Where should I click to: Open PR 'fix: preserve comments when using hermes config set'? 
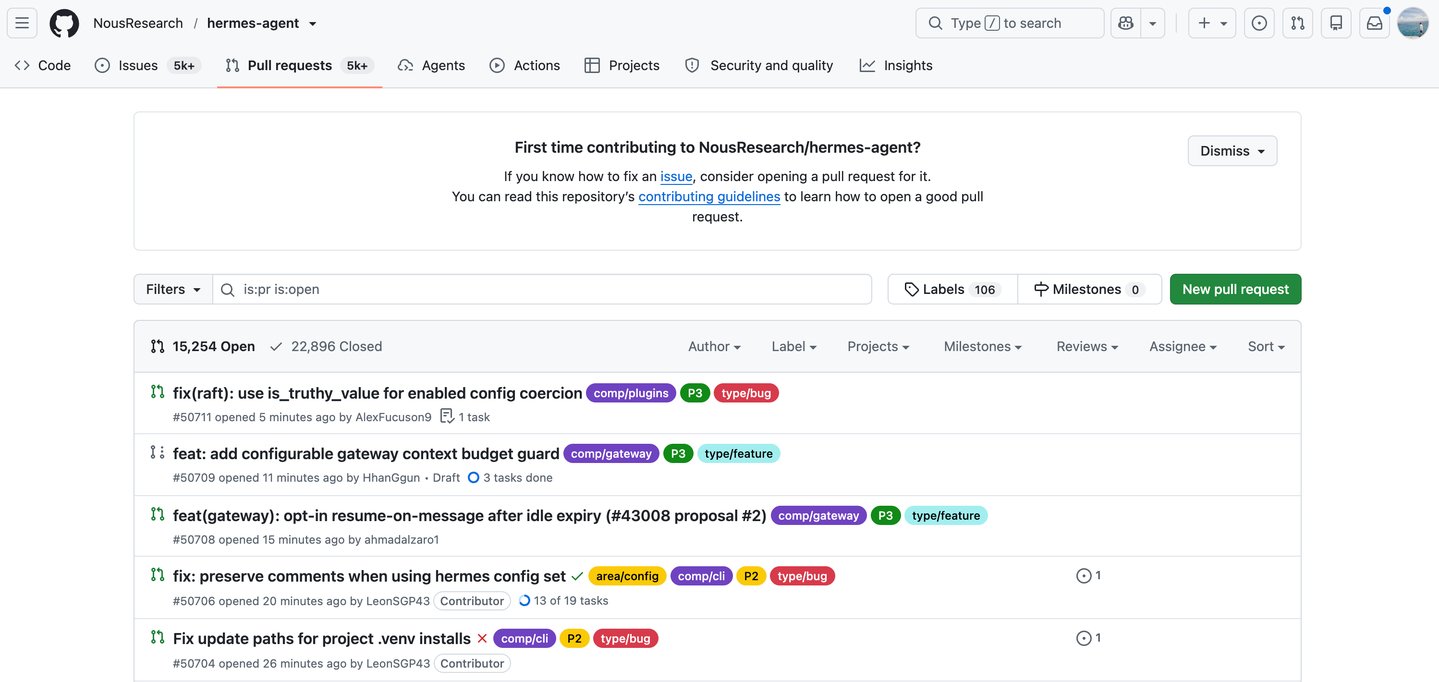370,576
